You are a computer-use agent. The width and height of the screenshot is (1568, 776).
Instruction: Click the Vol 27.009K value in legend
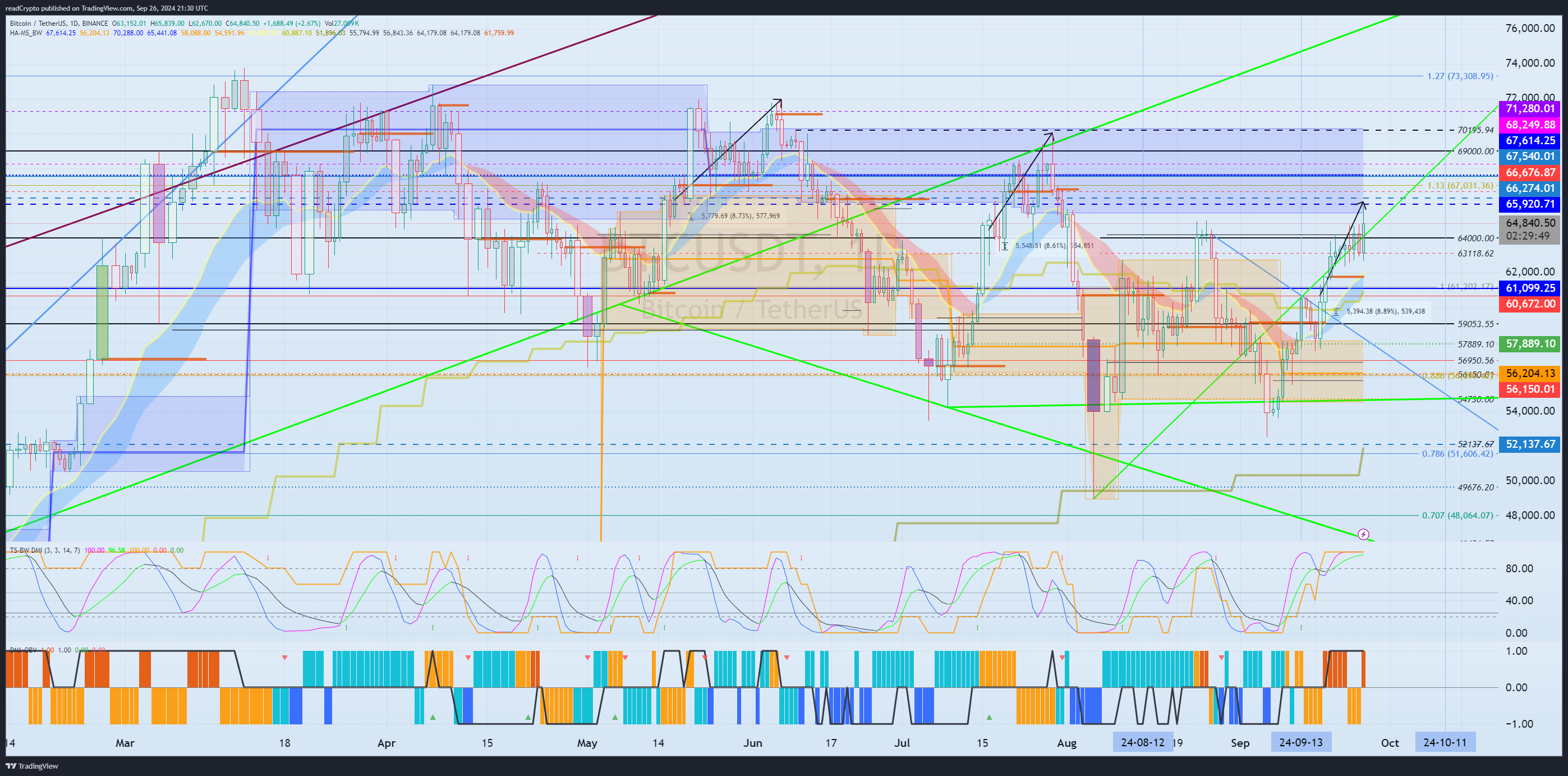[342, 24]
